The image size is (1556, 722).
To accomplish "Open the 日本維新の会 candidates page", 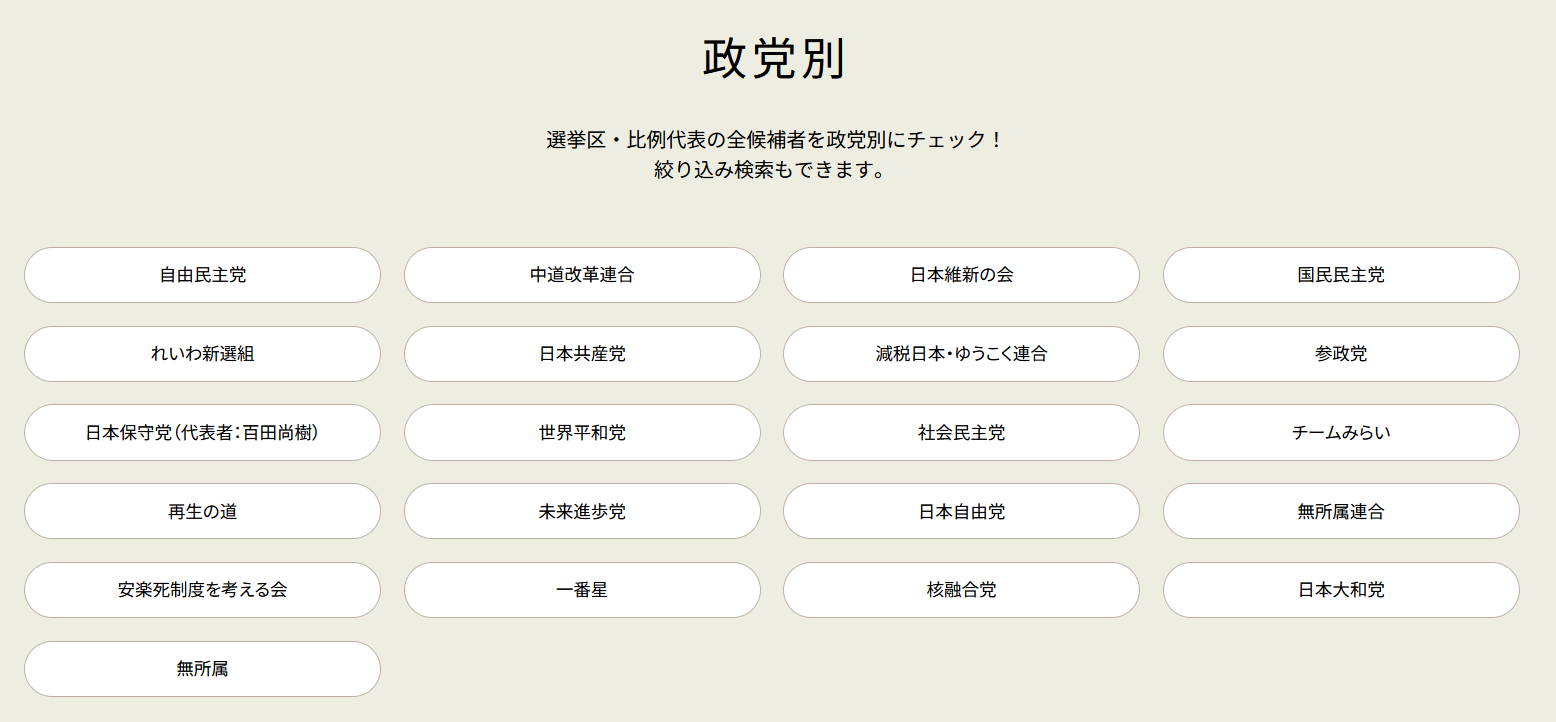I will (961, 275).
